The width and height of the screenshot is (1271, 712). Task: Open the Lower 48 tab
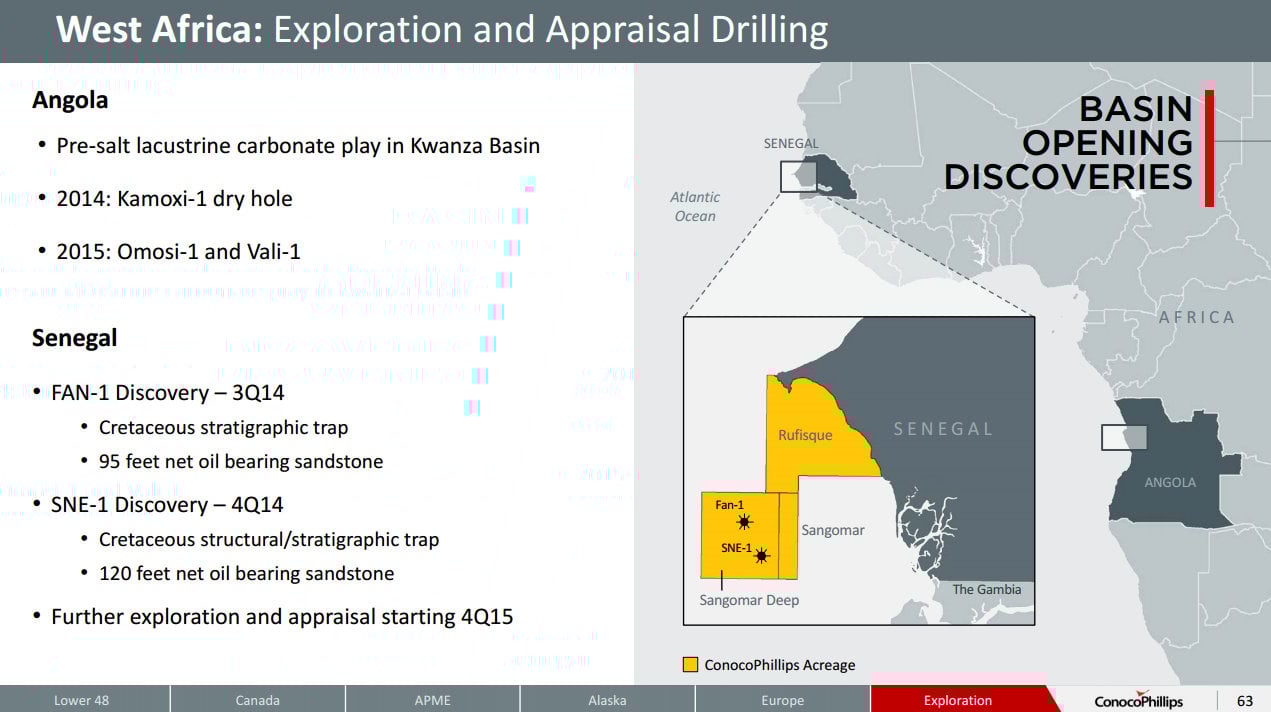(81, 700)
